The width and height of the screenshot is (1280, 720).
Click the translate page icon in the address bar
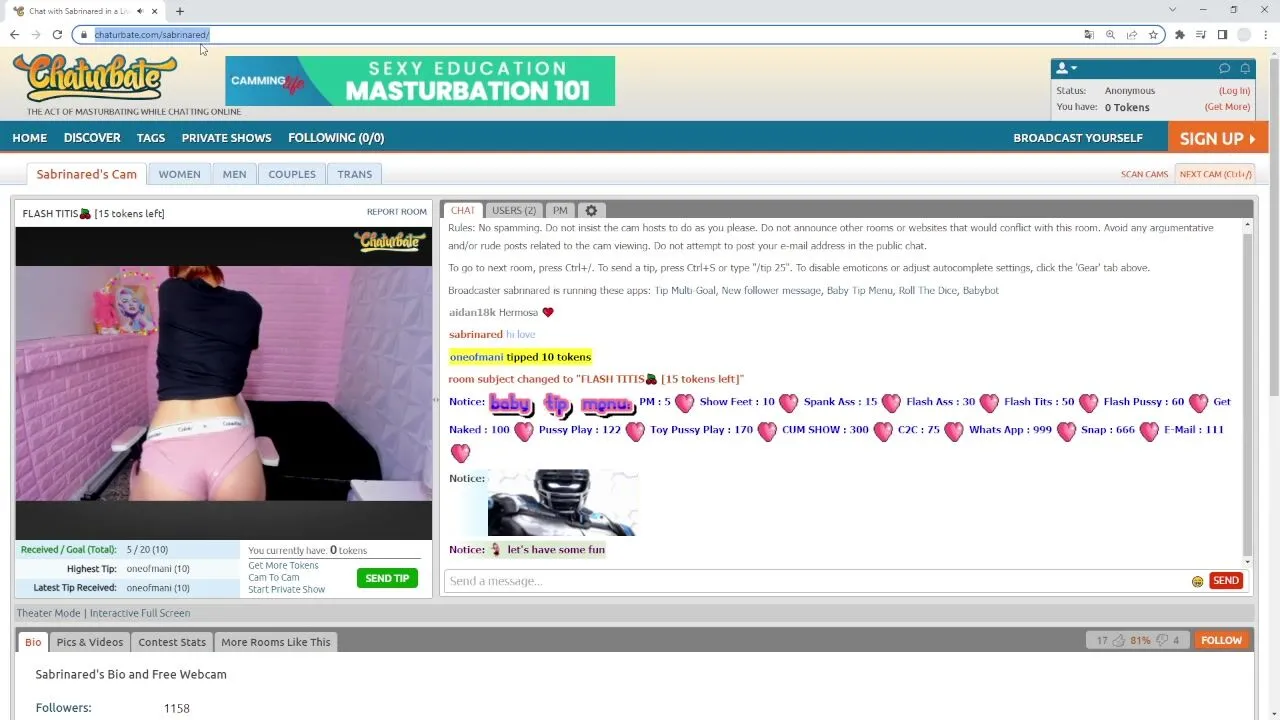click(x=1089, y=34)
